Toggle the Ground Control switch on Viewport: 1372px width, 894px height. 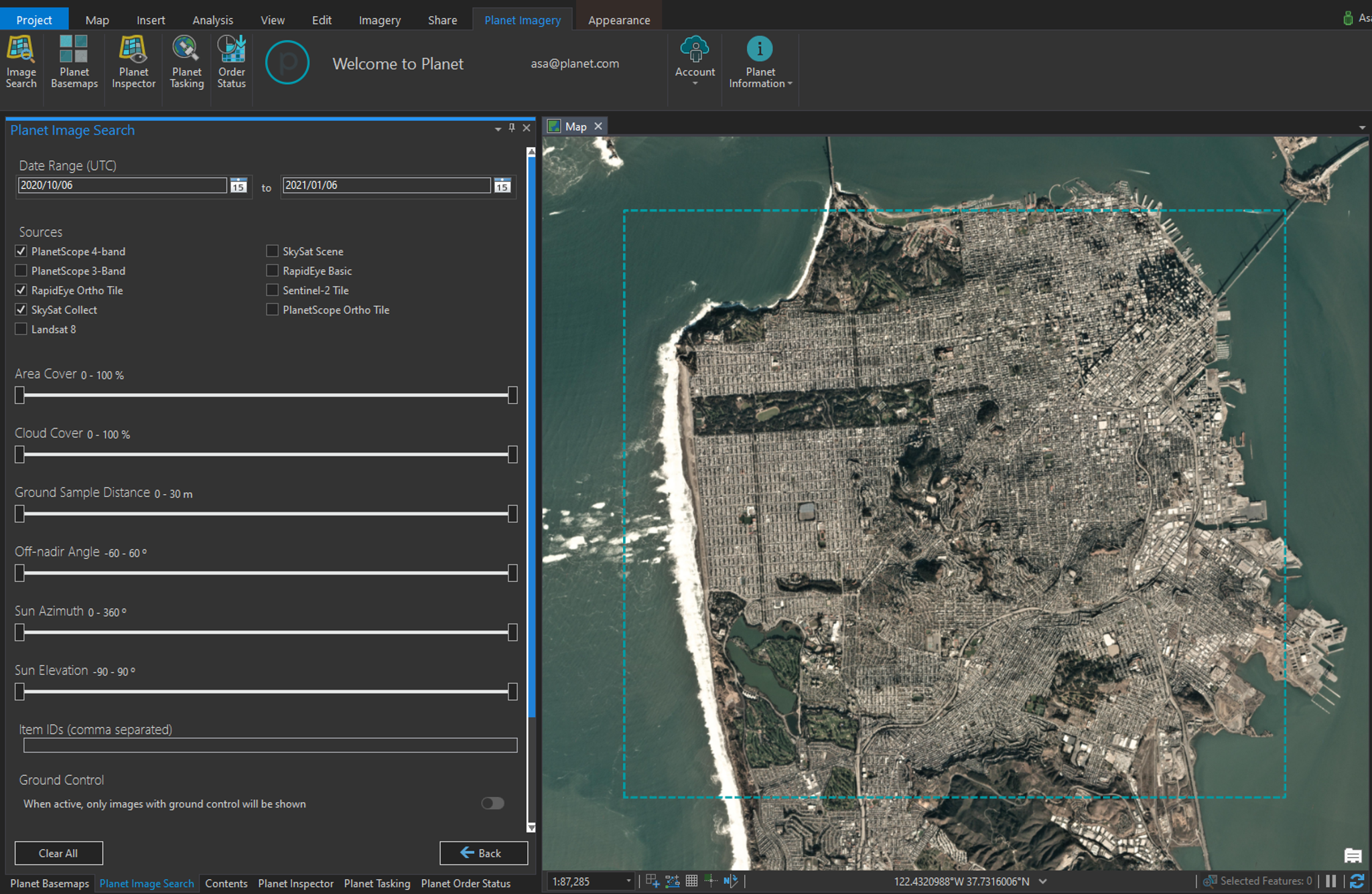tap(492, 803)
